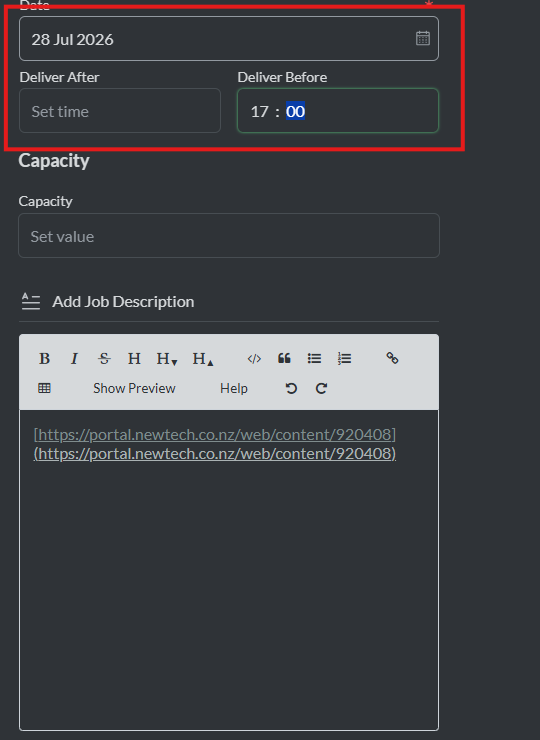540x740 pixels.
Task: Insert a blockquote using quote icon
Action: (284, 359)
